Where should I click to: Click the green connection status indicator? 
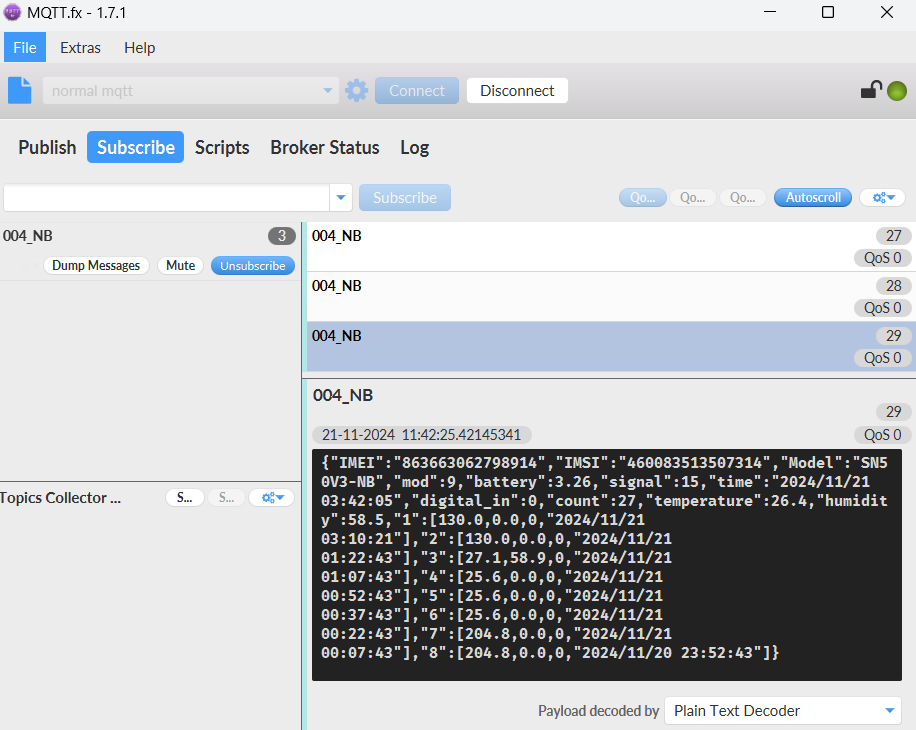click(x=897, y=91)
